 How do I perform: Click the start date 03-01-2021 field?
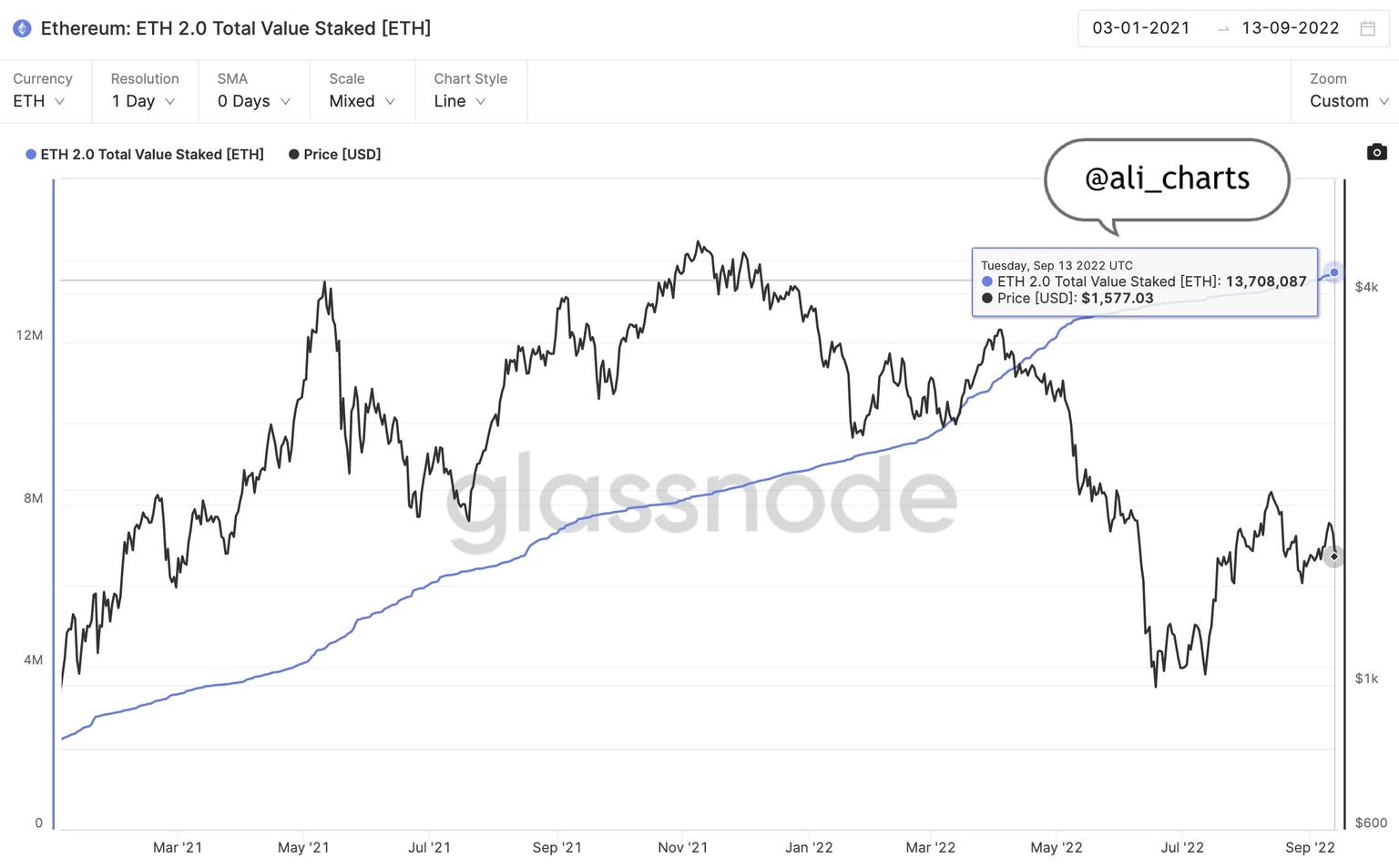pos(1141,28)
